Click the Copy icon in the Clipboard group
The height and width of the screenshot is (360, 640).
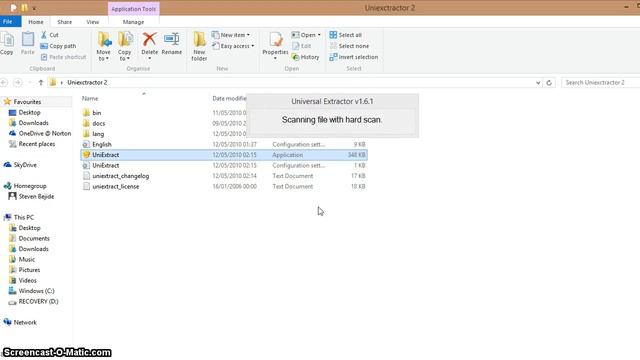7,43
